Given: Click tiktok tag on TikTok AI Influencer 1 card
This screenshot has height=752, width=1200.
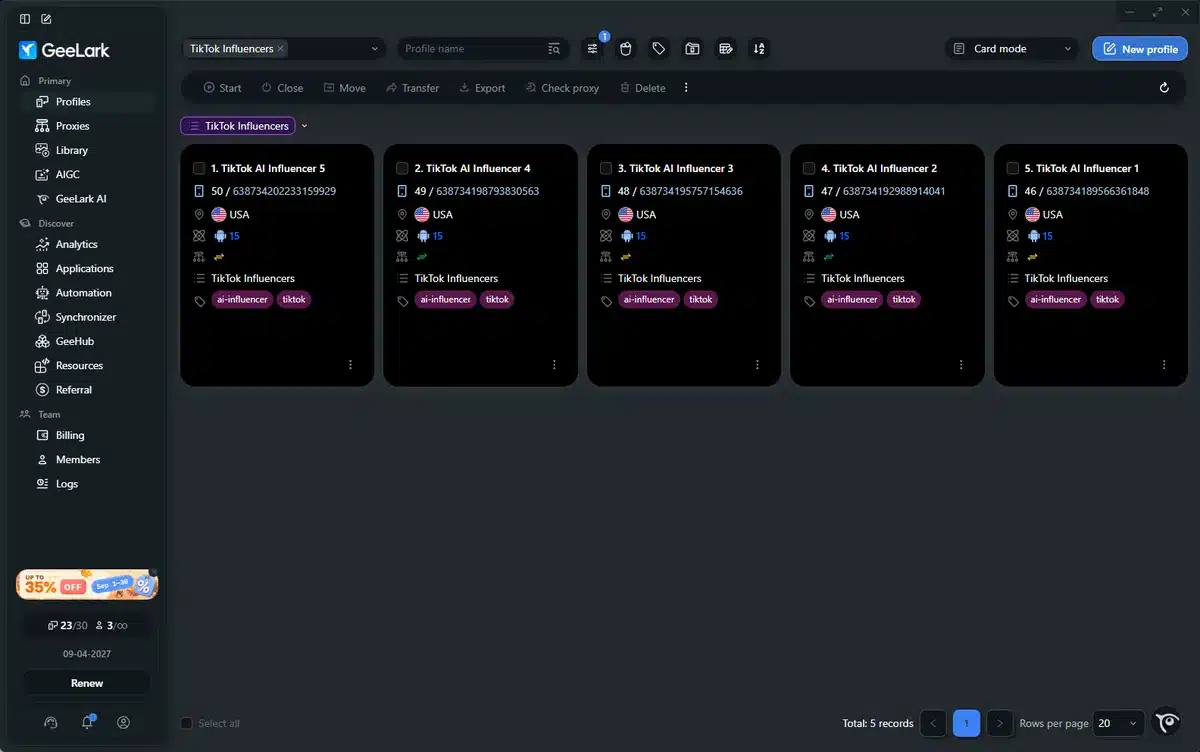Looking at the screenshot, I should click(x=1107, y=299).
